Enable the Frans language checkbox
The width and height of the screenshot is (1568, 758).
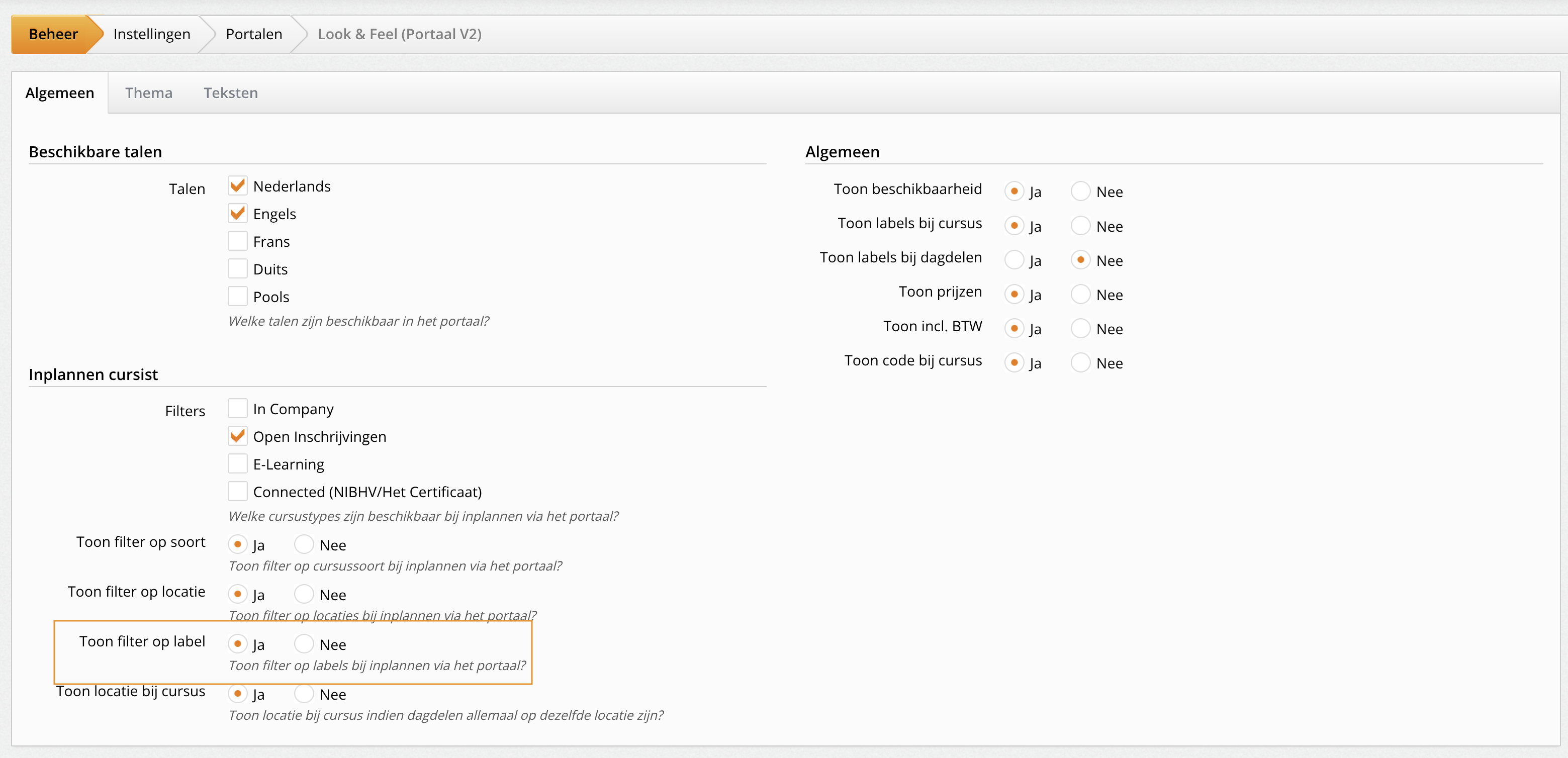(237, 241)
